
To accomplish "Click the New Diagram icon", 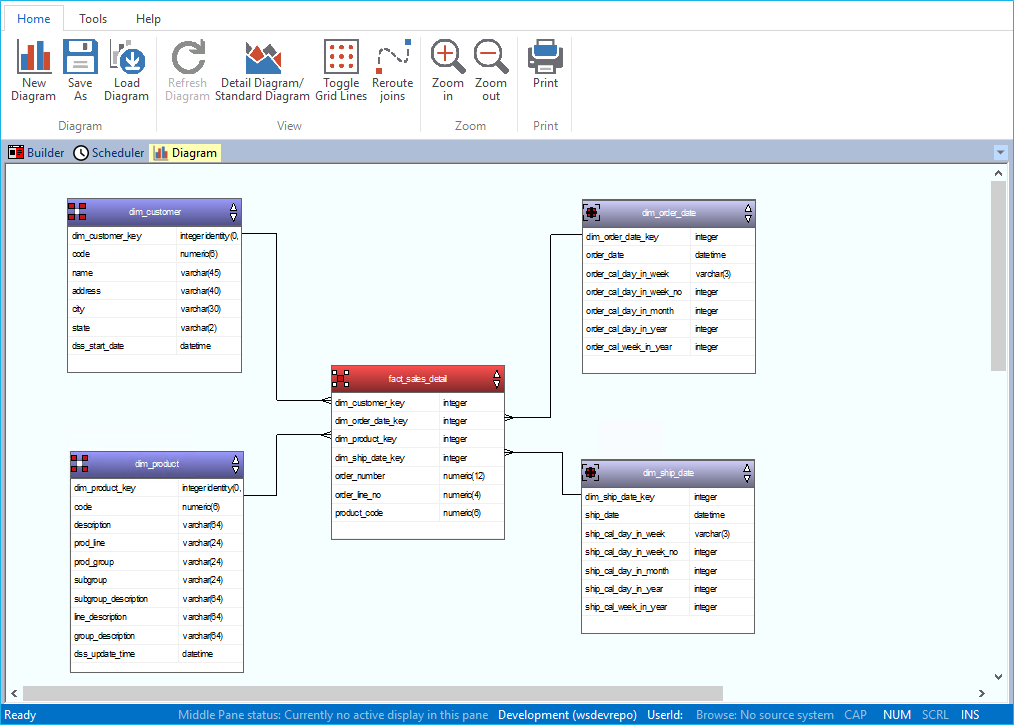I will (x=34, y=58).
